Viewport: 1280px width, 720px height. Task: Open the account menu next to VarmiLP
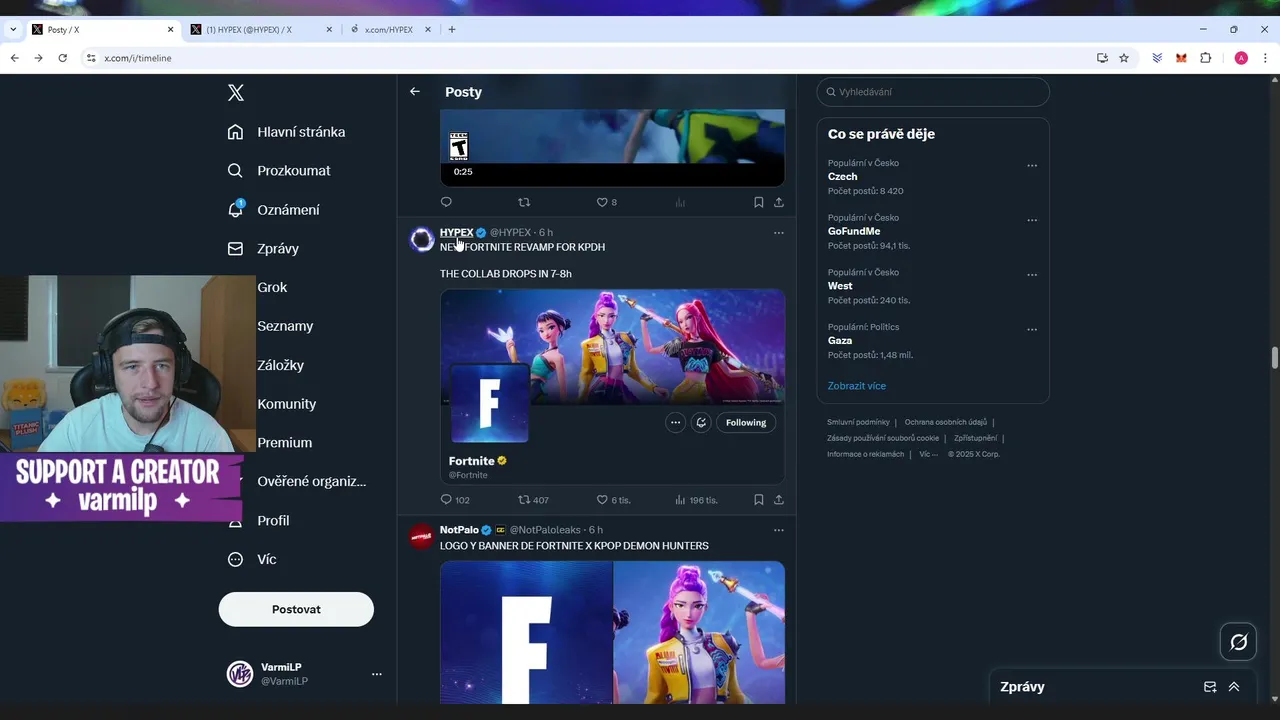[x=377, y=674]
